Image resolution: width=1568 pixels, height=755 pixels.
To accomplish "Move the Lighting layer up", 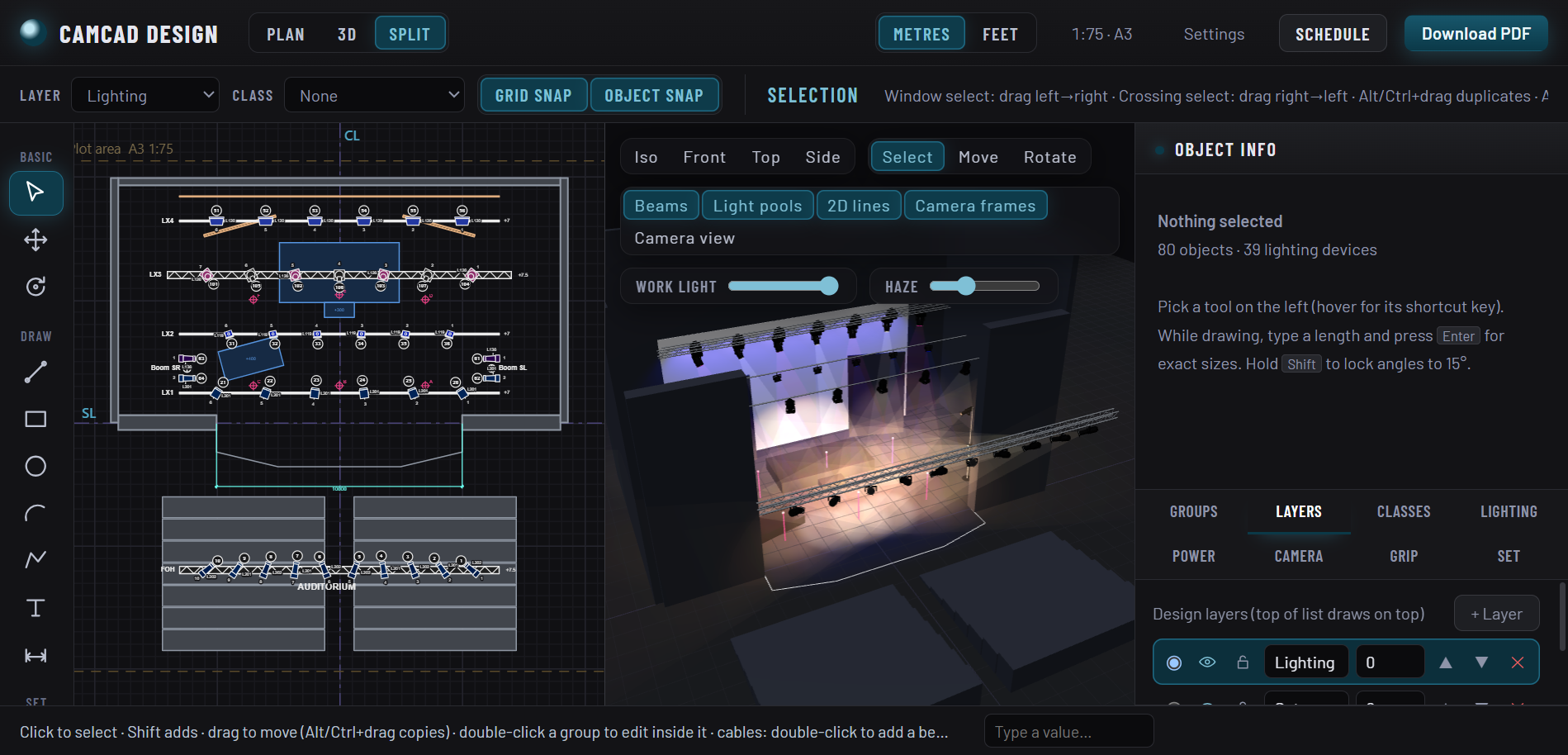I will click(1446, 662).
